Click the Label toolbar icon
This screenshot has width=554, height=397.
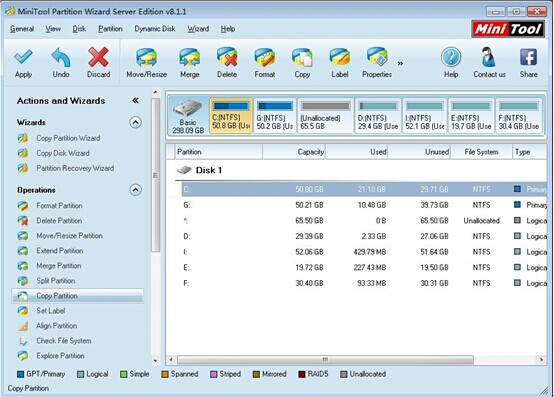pyautogui.click(x=340, y=58)
